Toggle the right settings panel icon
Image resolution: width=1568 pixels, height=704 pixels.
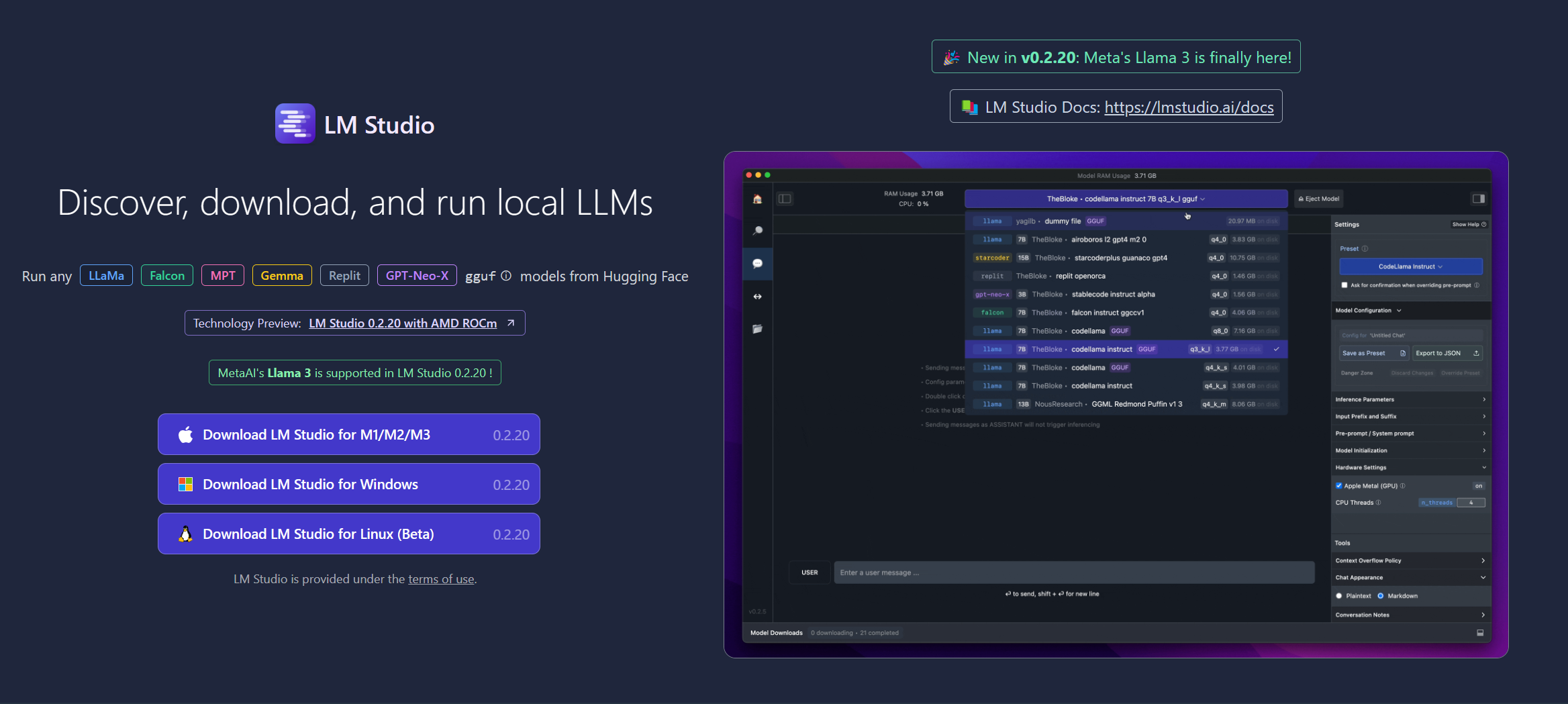coord(1478,199)
